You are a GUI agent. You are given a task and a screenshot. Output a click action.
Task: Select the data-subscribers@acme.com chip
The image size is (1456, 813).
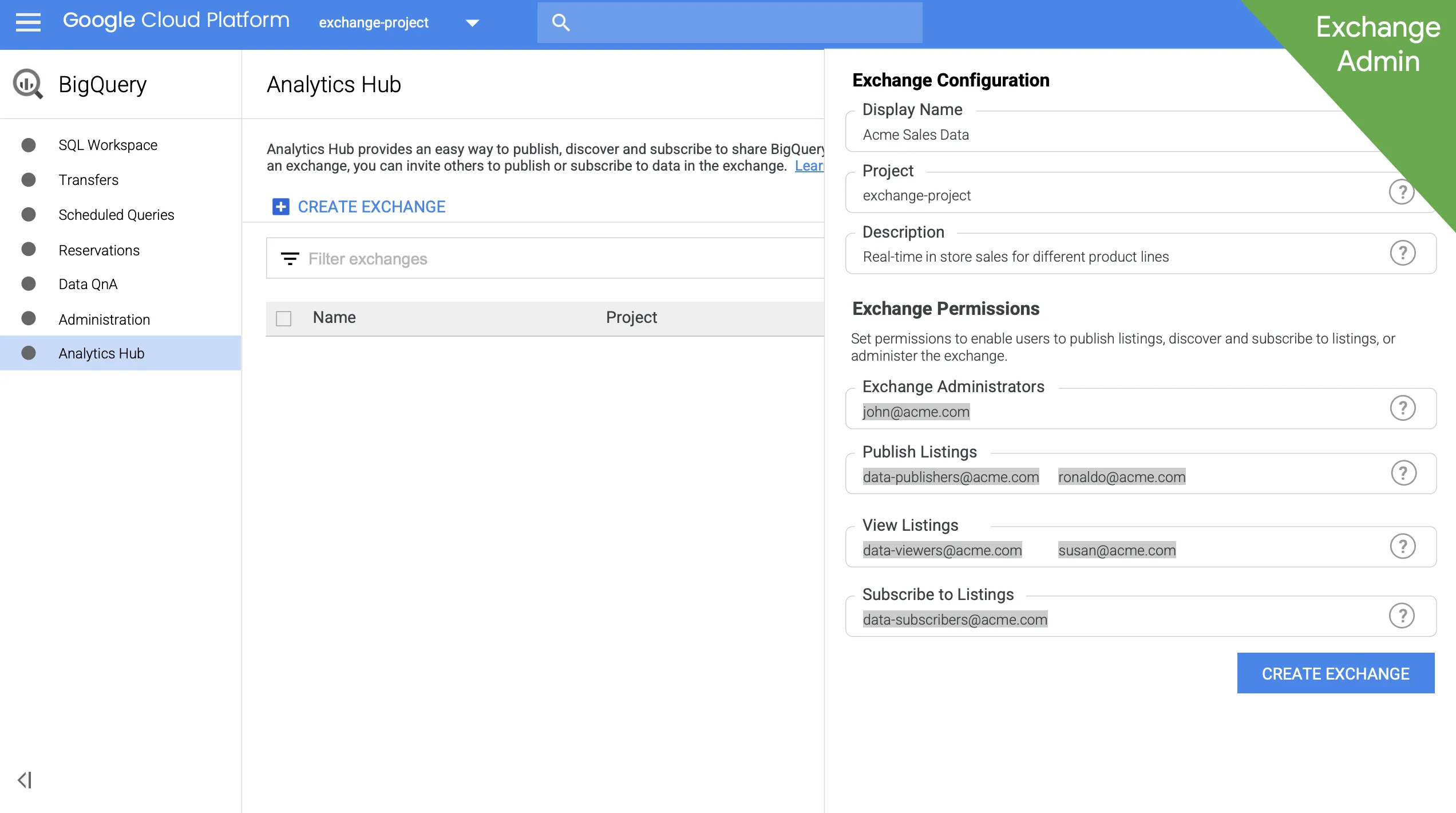coord(955,619)
